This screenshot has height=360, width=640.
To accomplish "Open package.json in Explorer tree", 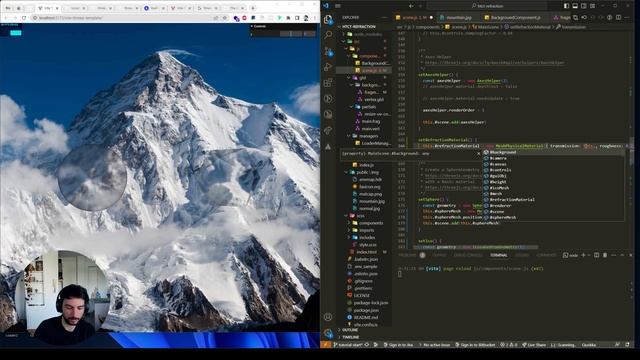I will coord(366,310).
